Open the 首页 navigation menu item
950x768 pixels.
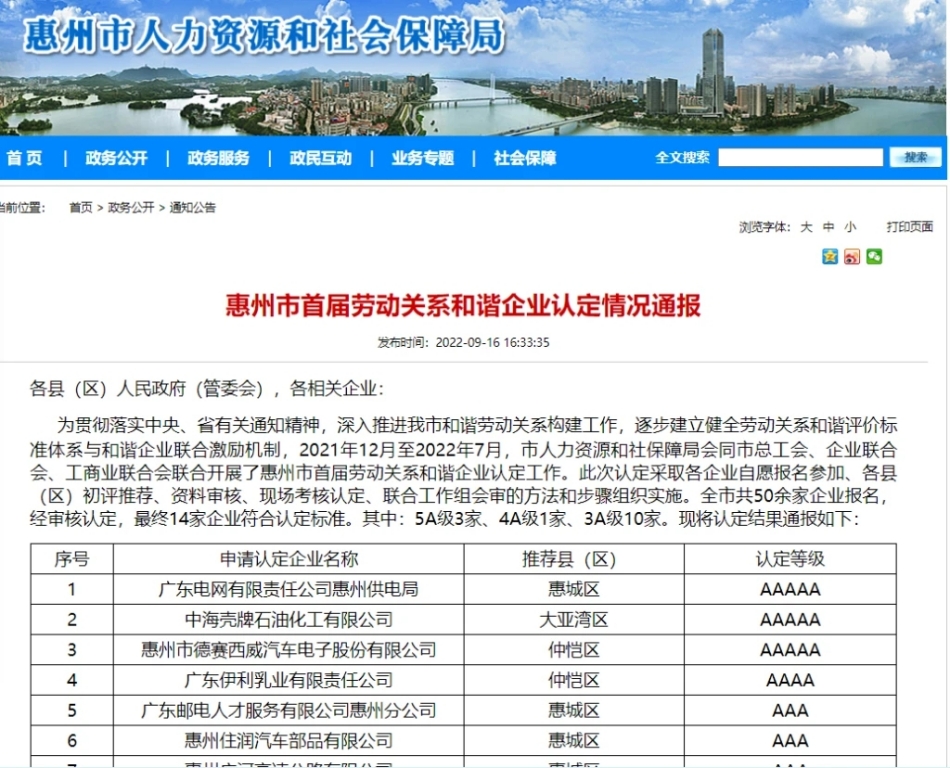[x=24, y=158]
